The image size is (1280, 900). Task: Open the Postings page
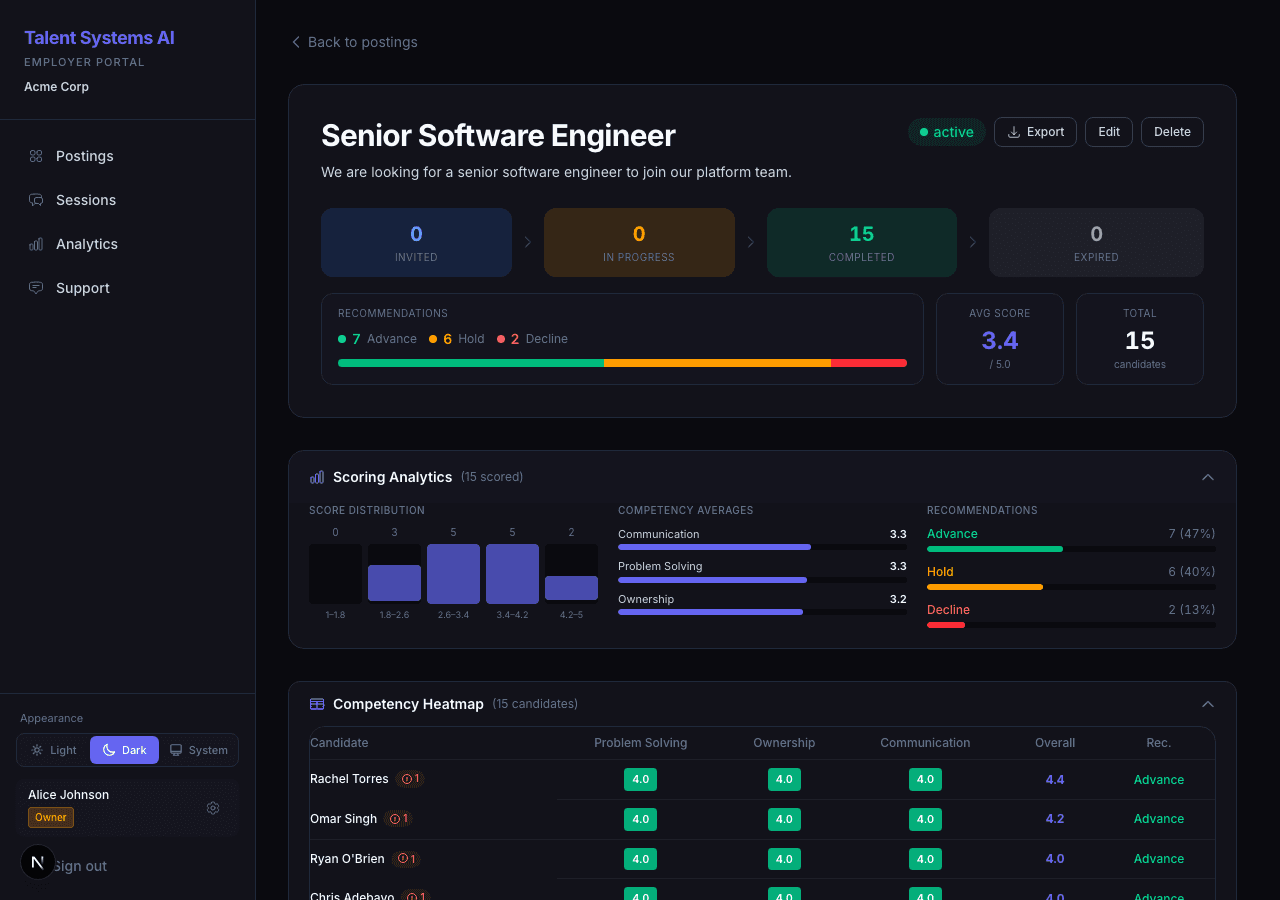(128, 156)
